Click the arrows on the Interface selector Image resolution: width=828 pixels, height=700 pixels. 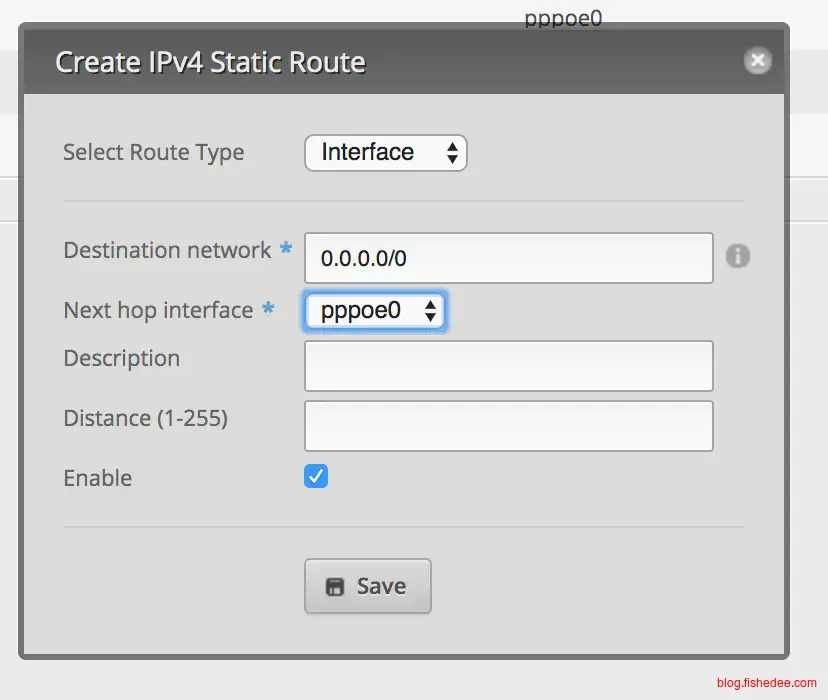coord(452,153)
